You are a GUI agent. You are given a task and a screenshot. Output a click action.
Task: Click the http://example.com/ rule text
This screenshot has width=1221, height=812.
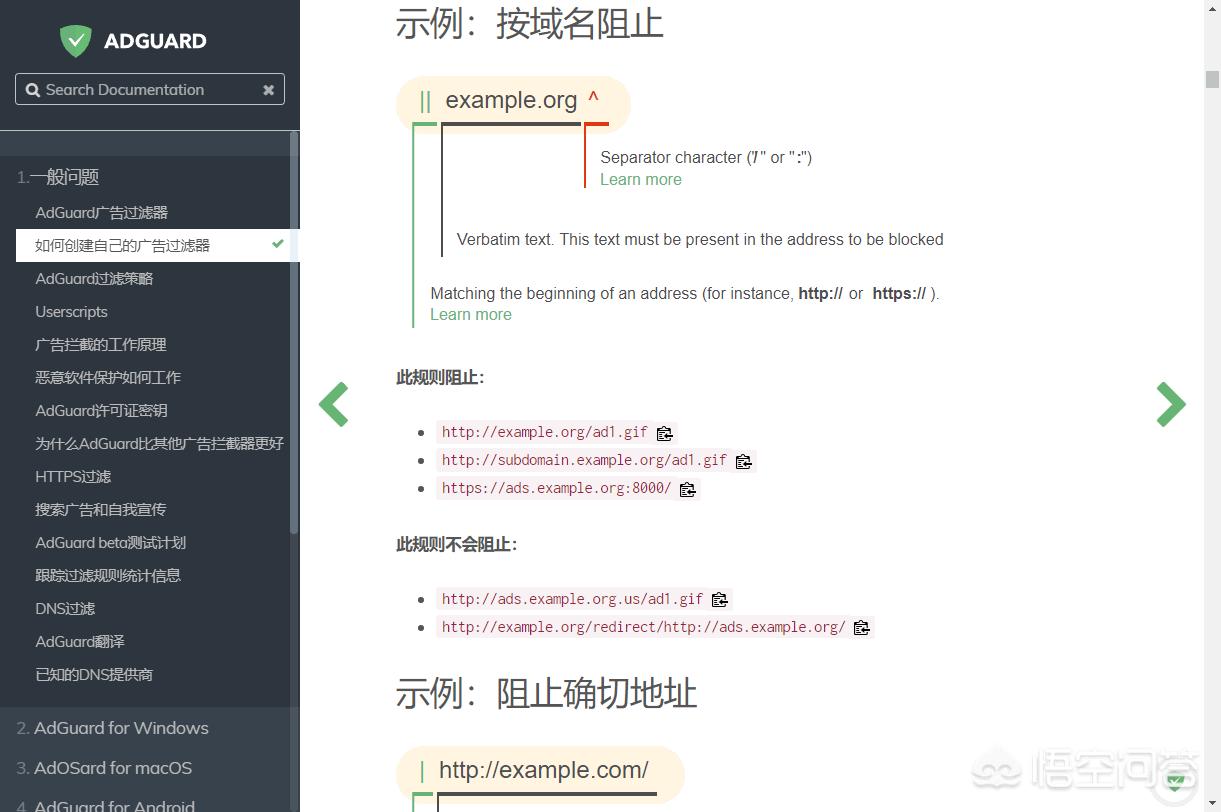tap(544, 770)
